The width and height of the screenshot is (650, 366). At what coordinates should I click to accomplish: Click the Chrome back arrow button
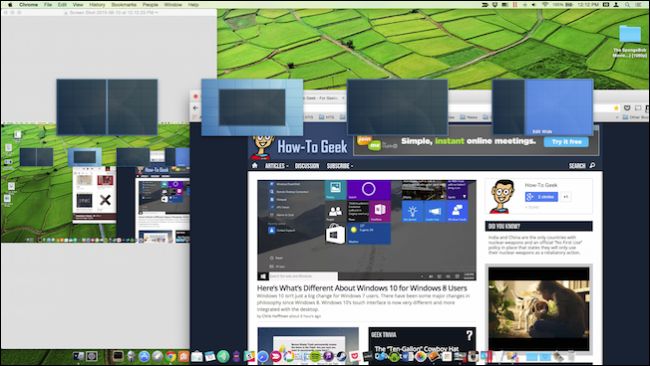tap(195, 108)
